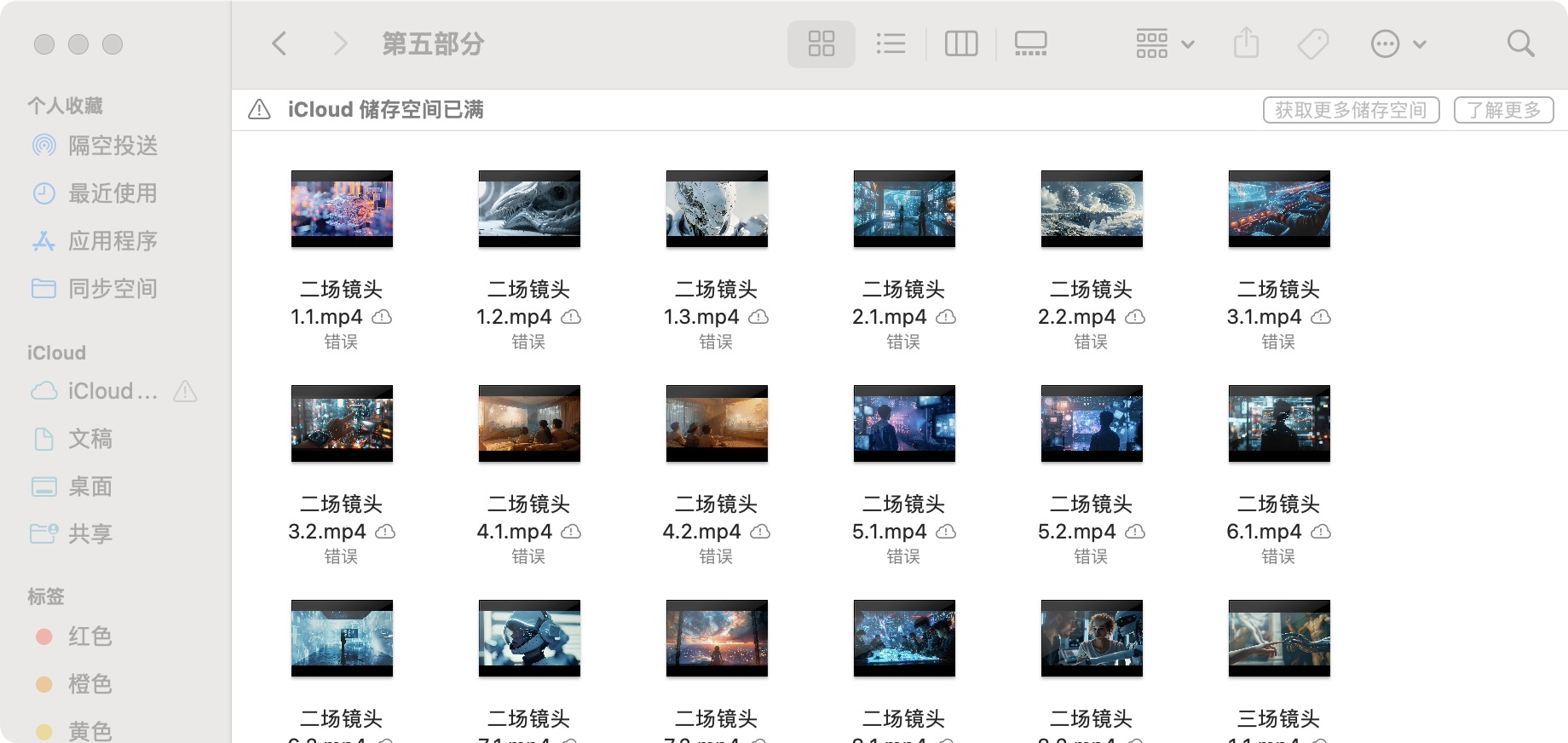The image size is (1568, 743).
Task: Click the 获取更多储存空间 button
Action: (1351, 110)
